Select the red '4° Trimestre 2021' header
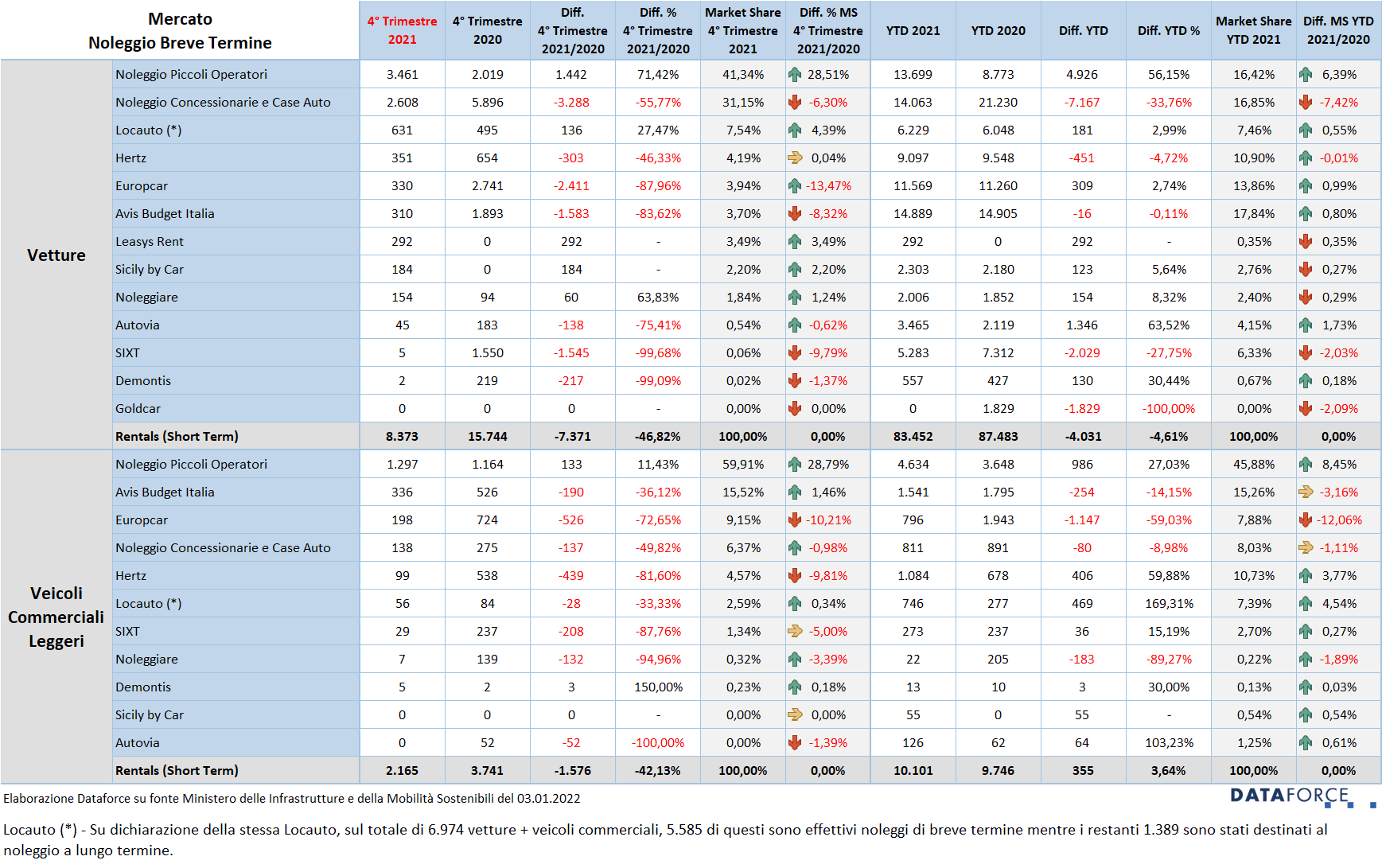 tap(402, 30)
